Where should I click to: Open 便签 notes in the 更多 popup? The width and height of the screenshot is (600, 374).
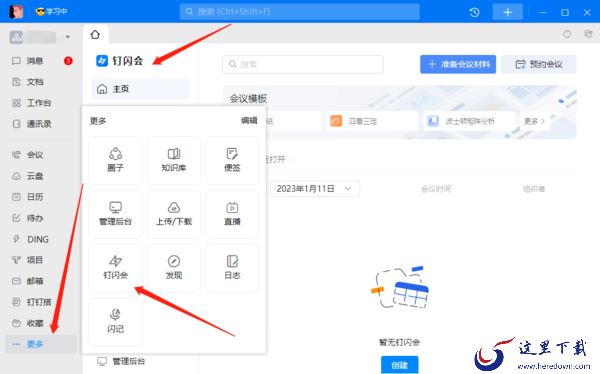click(x=232, y=160)
